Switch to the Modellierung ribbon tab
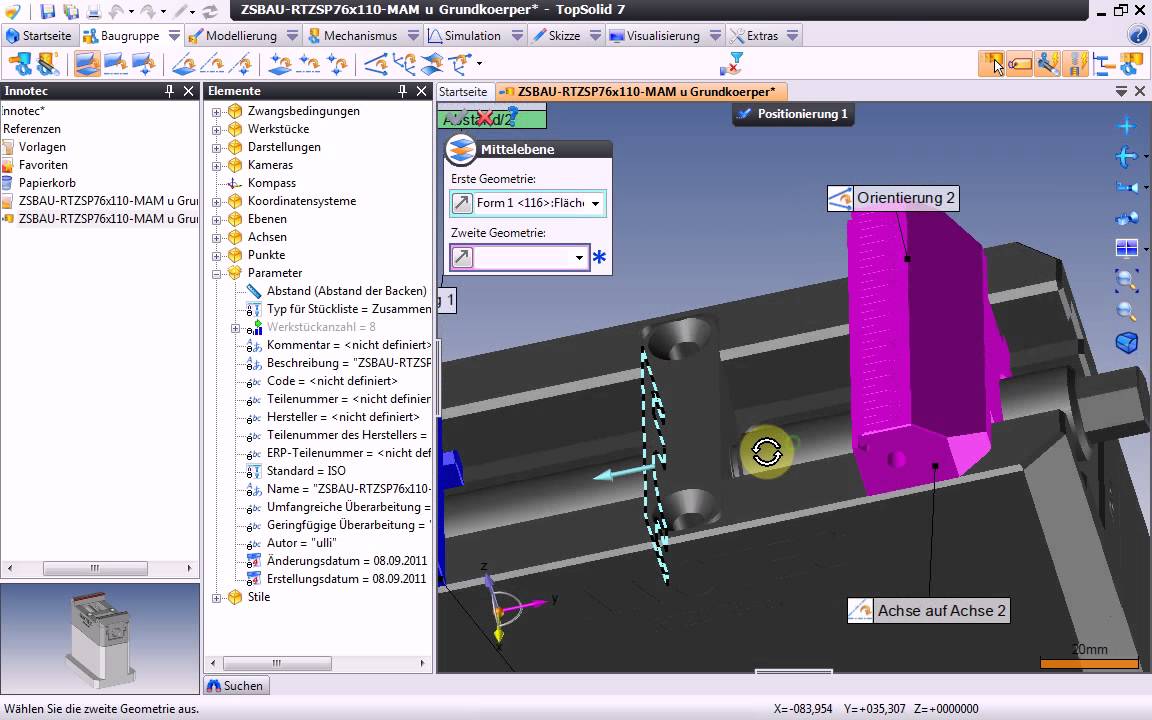Viewport: 1152px width, 720px height. coord(240,35)
